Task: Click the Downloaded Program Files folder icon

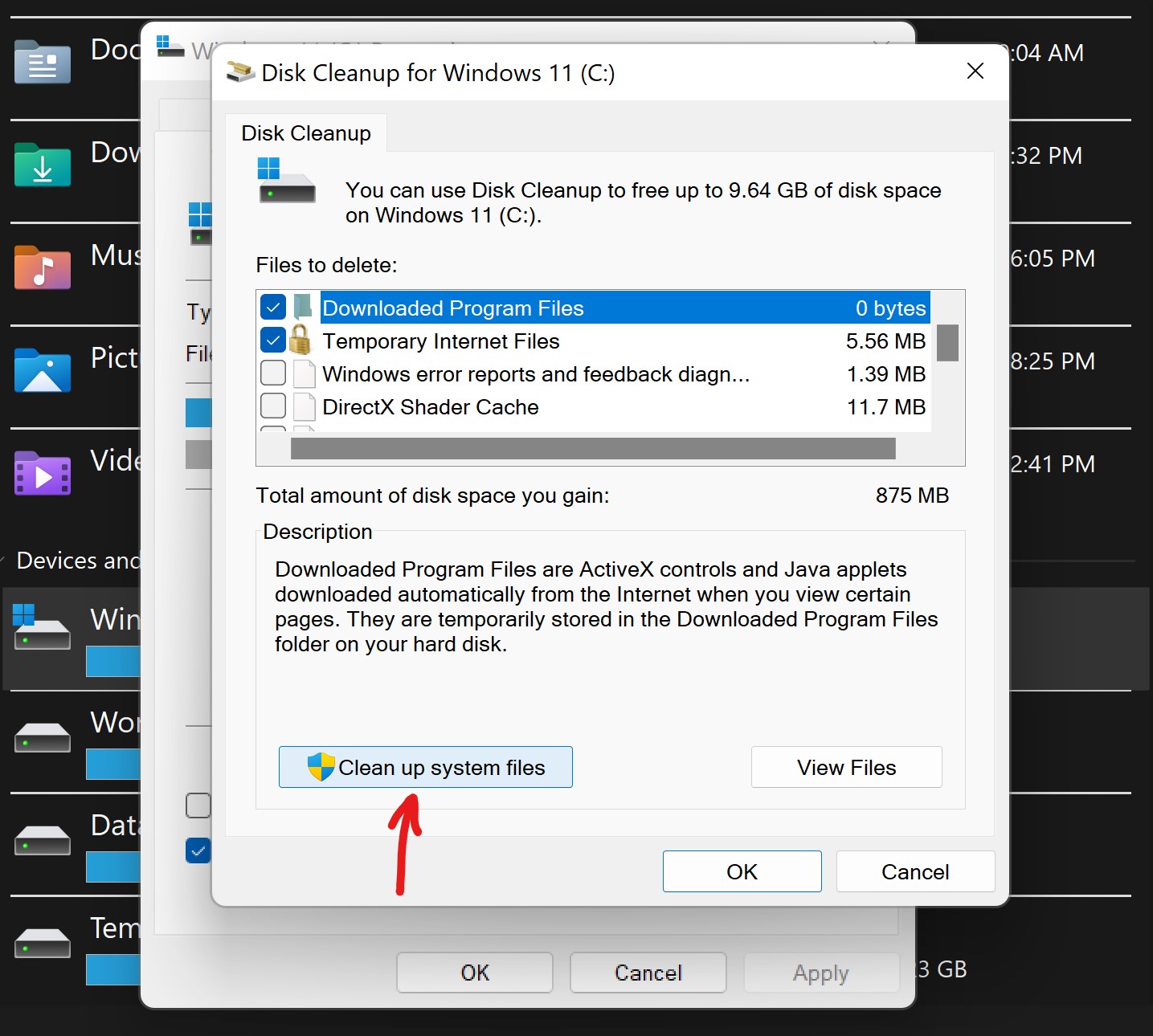Action: click(x=303, y=308)
